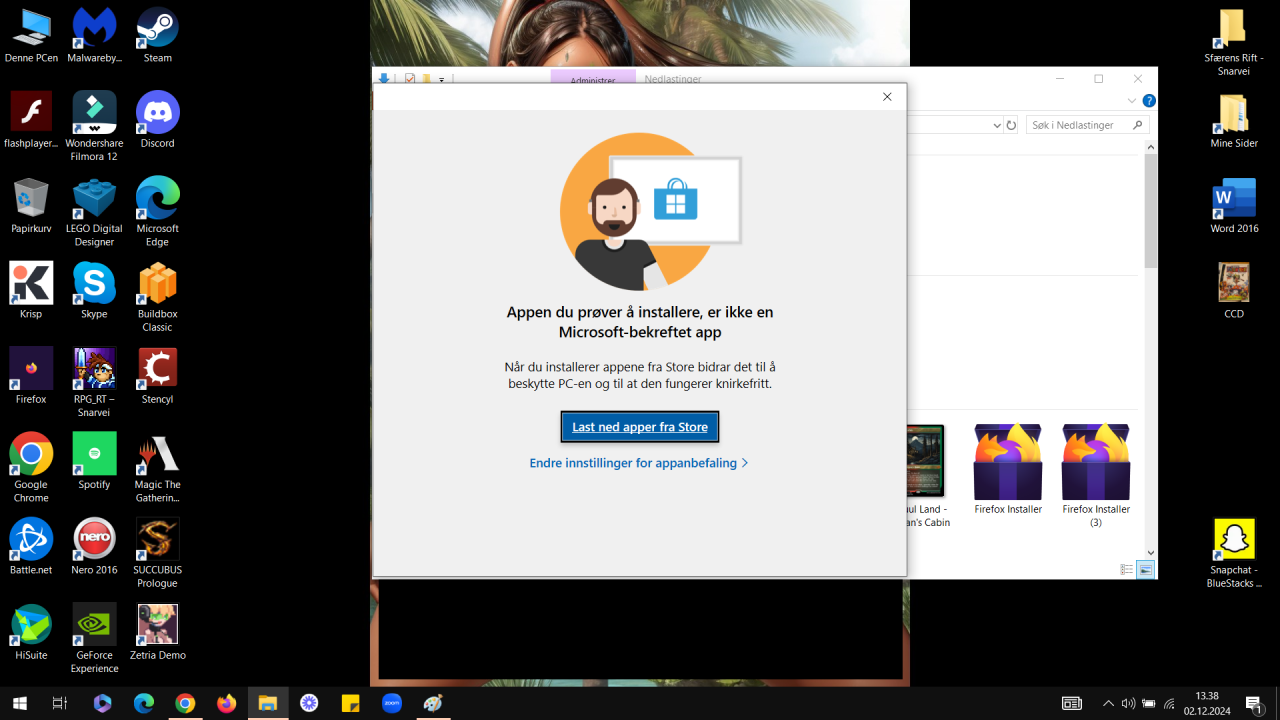Launch Stencyl from the desktop
Screen dimensions: 1280x720
(x=157, y=377)
